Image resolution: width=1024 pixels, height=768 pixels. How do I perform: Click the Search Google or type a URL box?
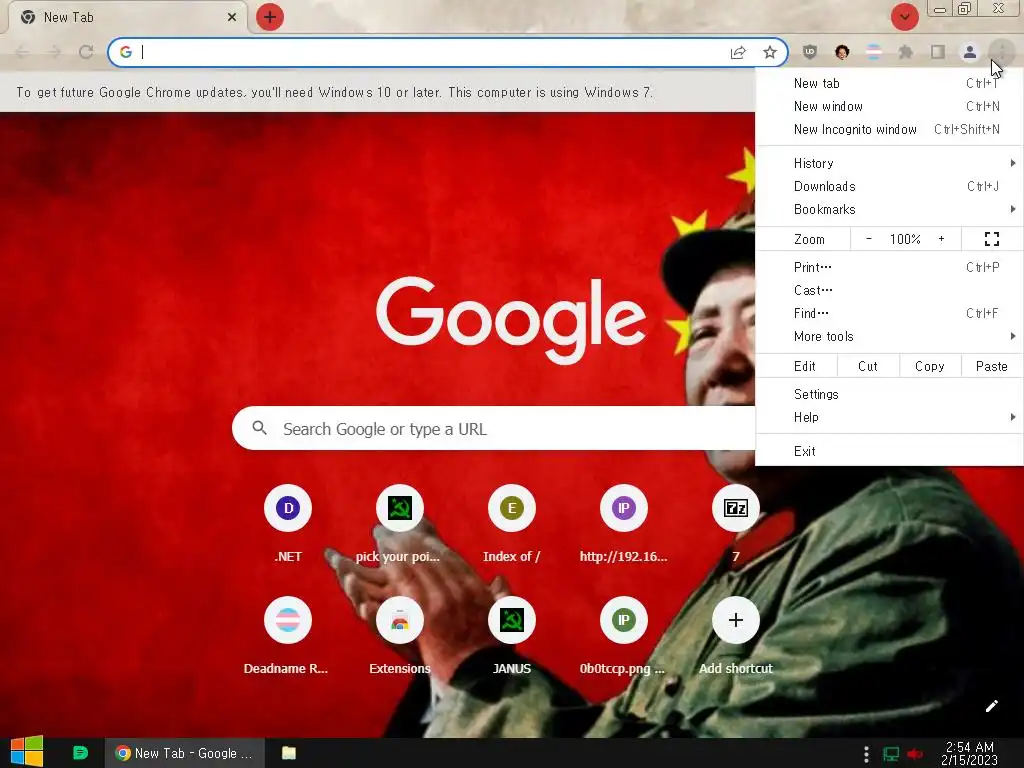point(494,428)
